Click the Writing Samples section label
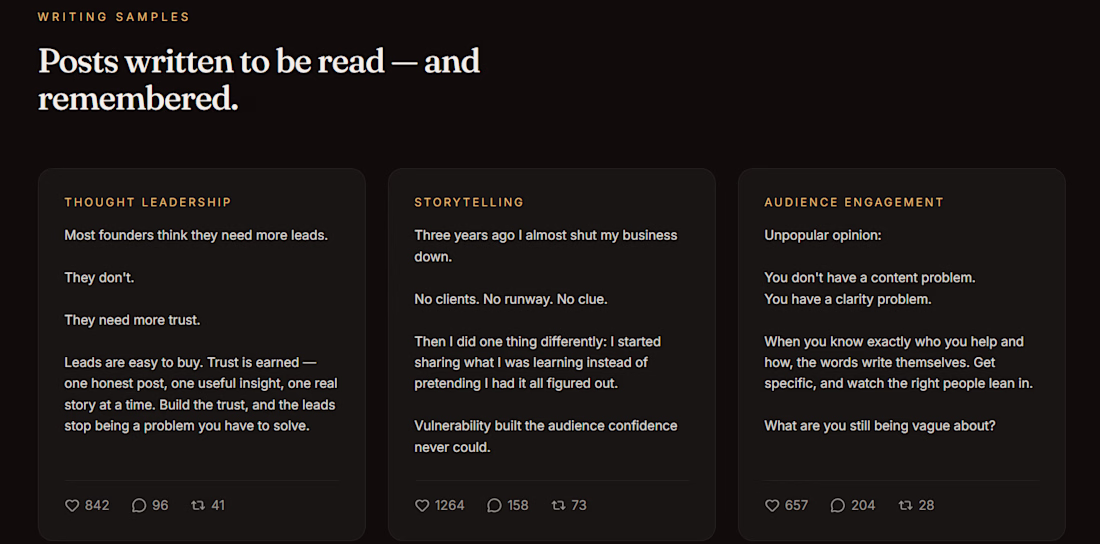Screen dimensions: 1100x544 (114, 17)
